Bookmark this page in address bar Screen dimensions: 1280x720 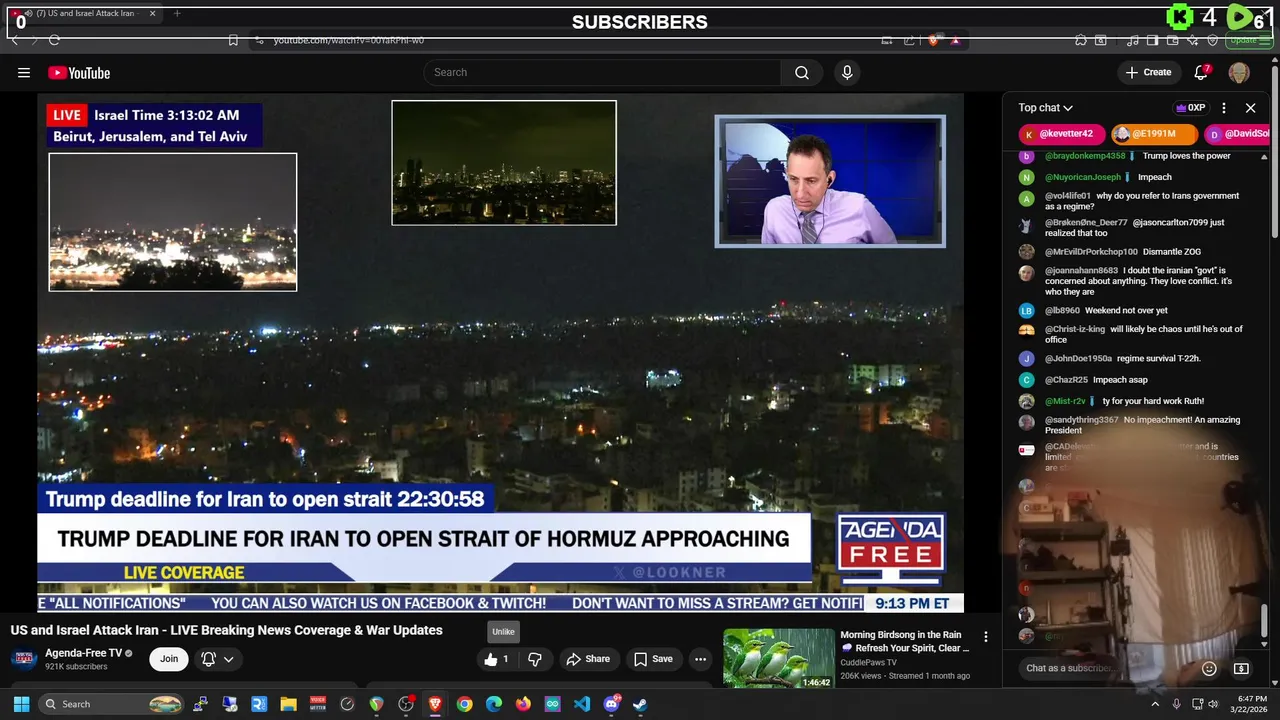pos(233,40)
